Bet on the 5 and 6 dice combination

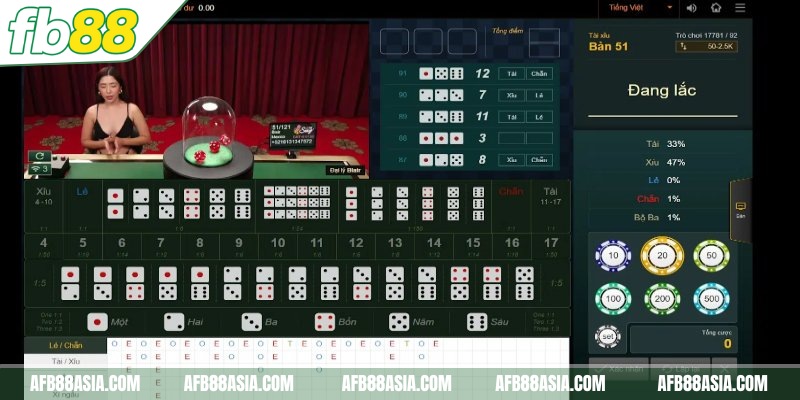tap(524, 283)
